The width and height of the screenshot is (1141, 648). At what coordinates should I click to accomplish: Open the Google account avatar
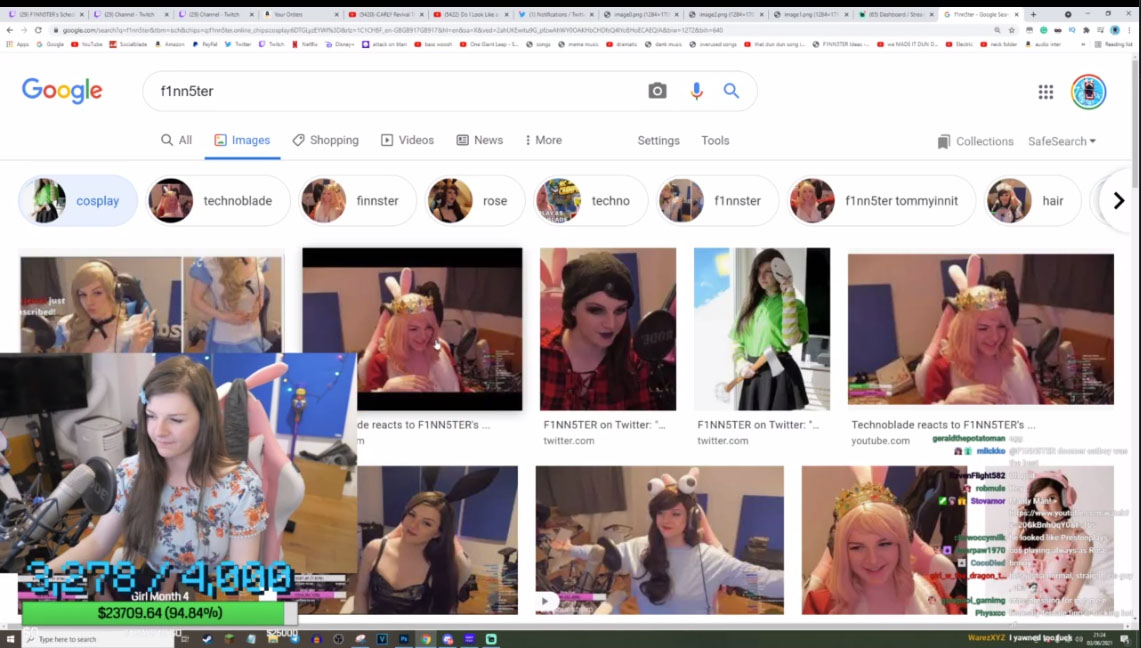pos(1089,92)
